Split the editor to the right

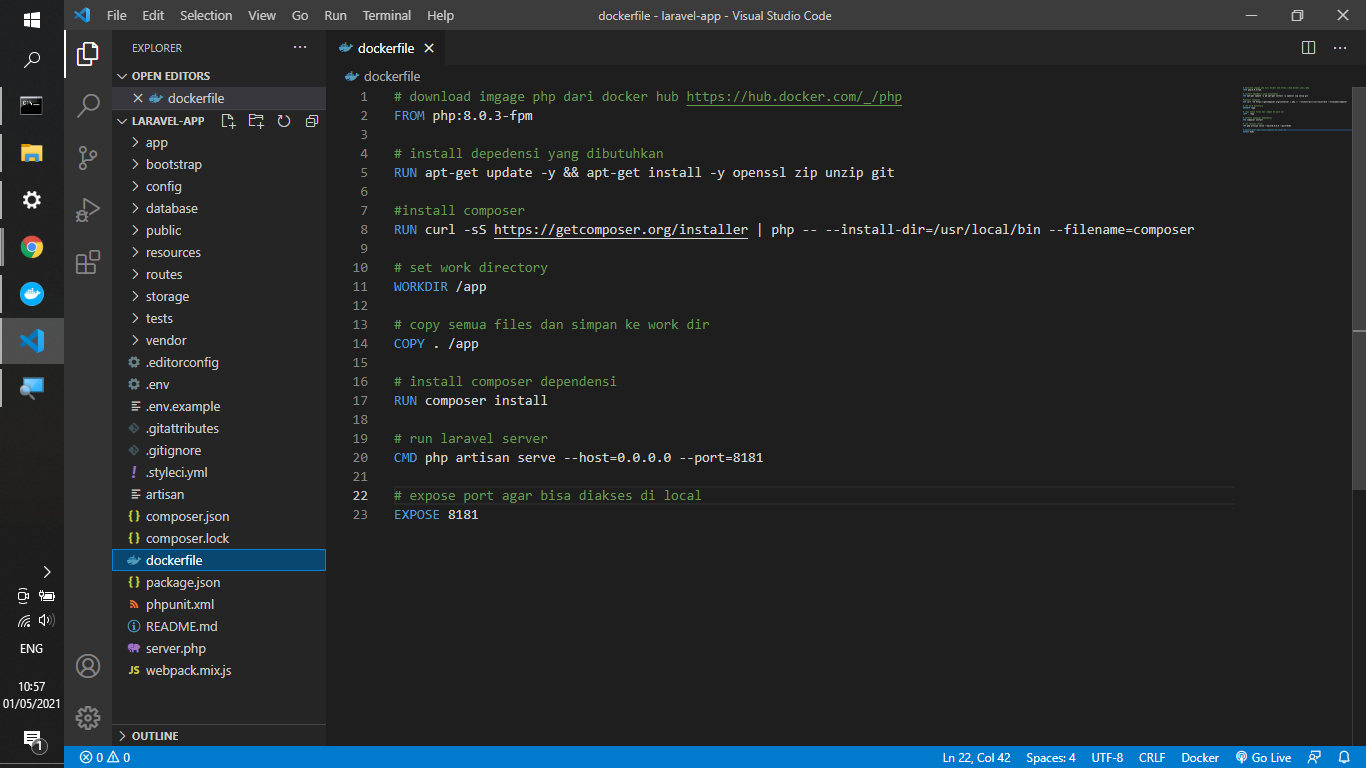pyautogui.click(x=1308, y=47)
